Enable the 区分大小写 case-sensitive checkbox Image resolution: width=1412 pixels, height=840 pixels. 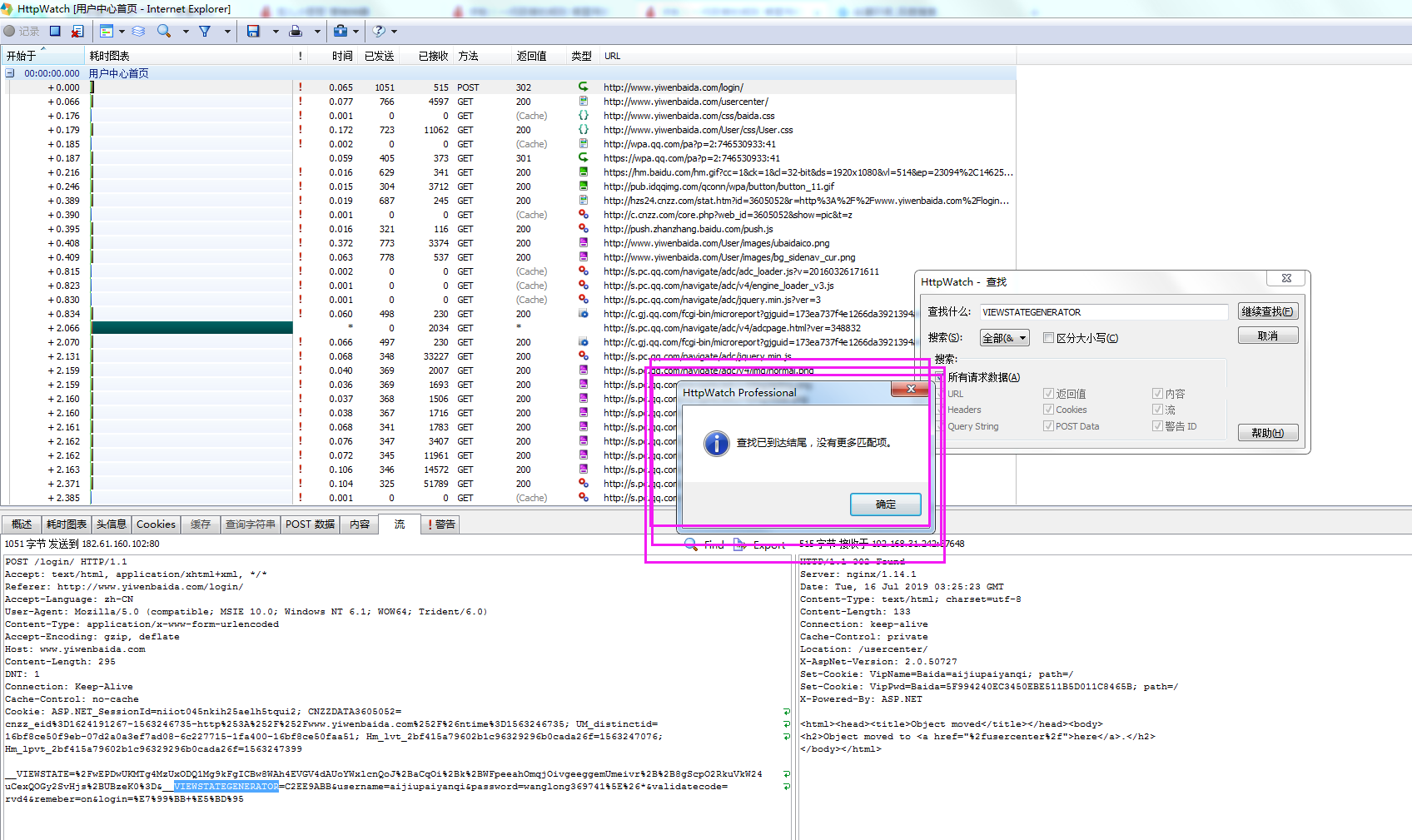1049,338
